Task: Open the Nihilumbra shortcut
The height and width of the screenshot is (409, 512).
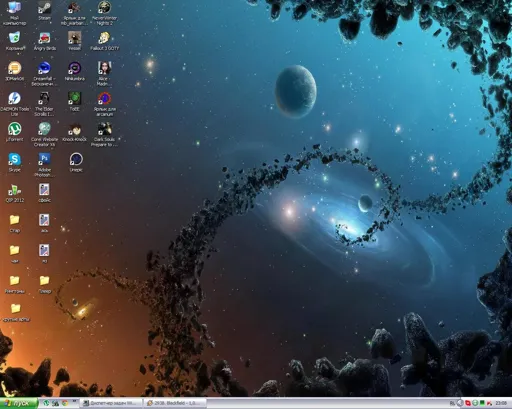Action: [74, 71]
